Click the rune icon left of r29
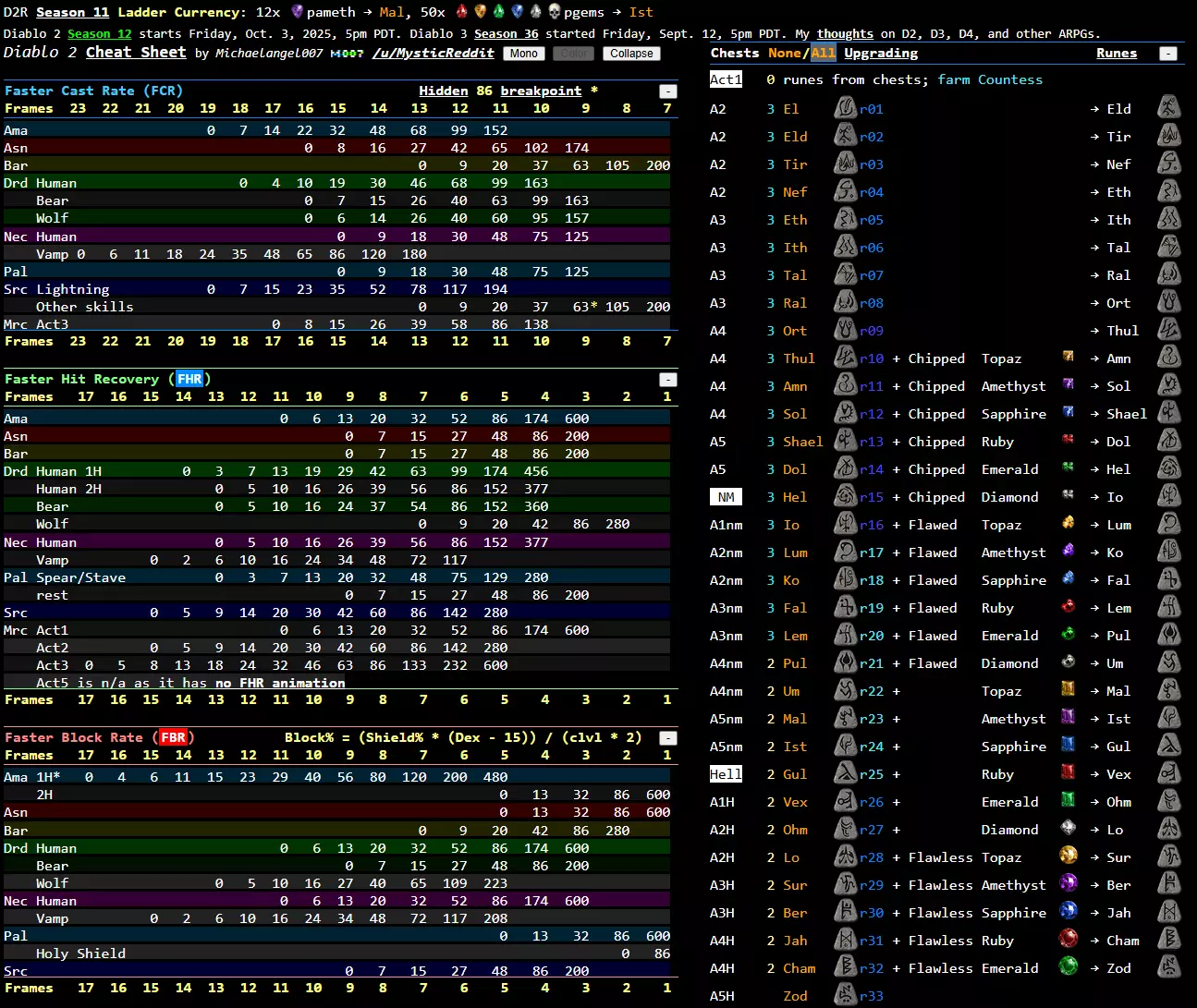Screen dimensions: 1197x1008 click(x=846, y=884)
